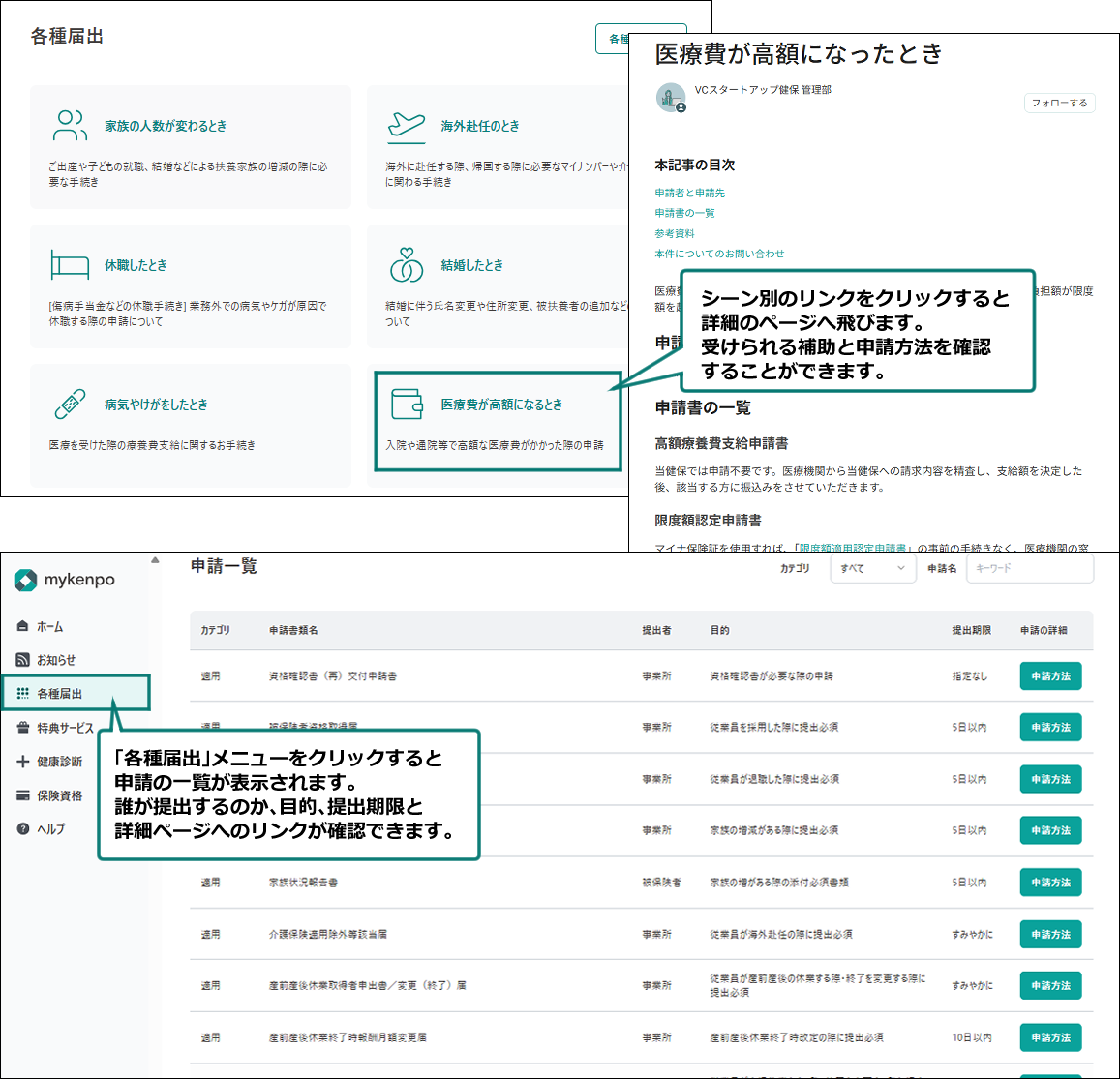
Task: Click the mykenpo logo icon
Action: 26,580
